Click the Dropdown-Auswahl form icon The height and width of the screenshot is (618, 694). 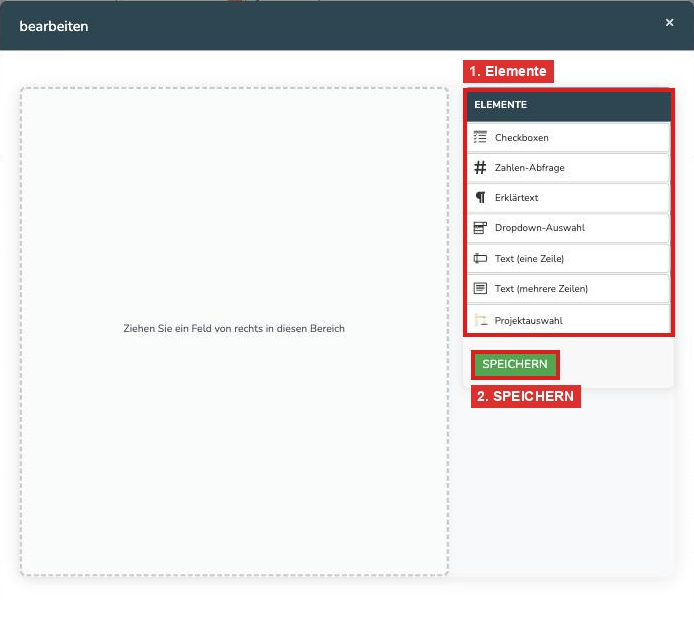tap(480, 228)
